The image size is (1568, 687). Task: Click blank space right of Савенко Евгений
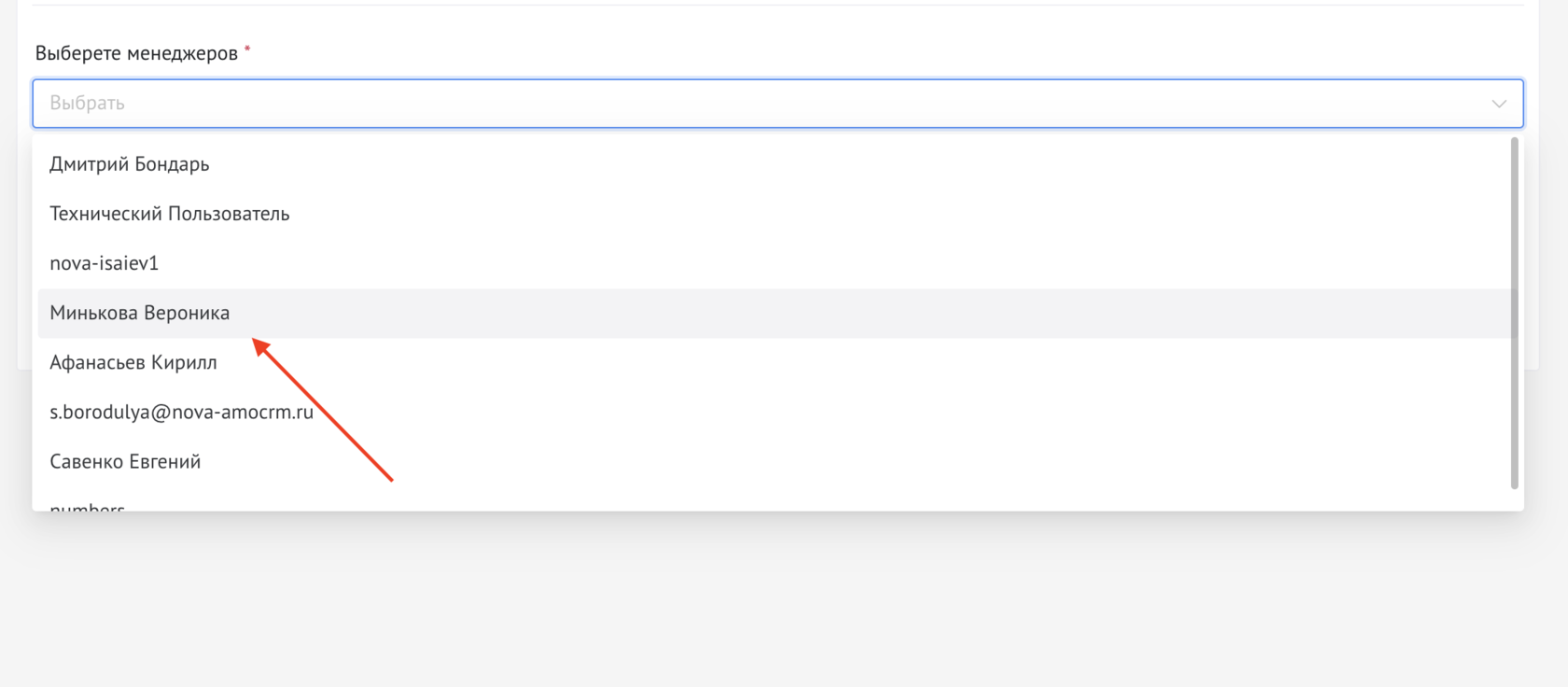pyautogui.click(x=840, y=462)
